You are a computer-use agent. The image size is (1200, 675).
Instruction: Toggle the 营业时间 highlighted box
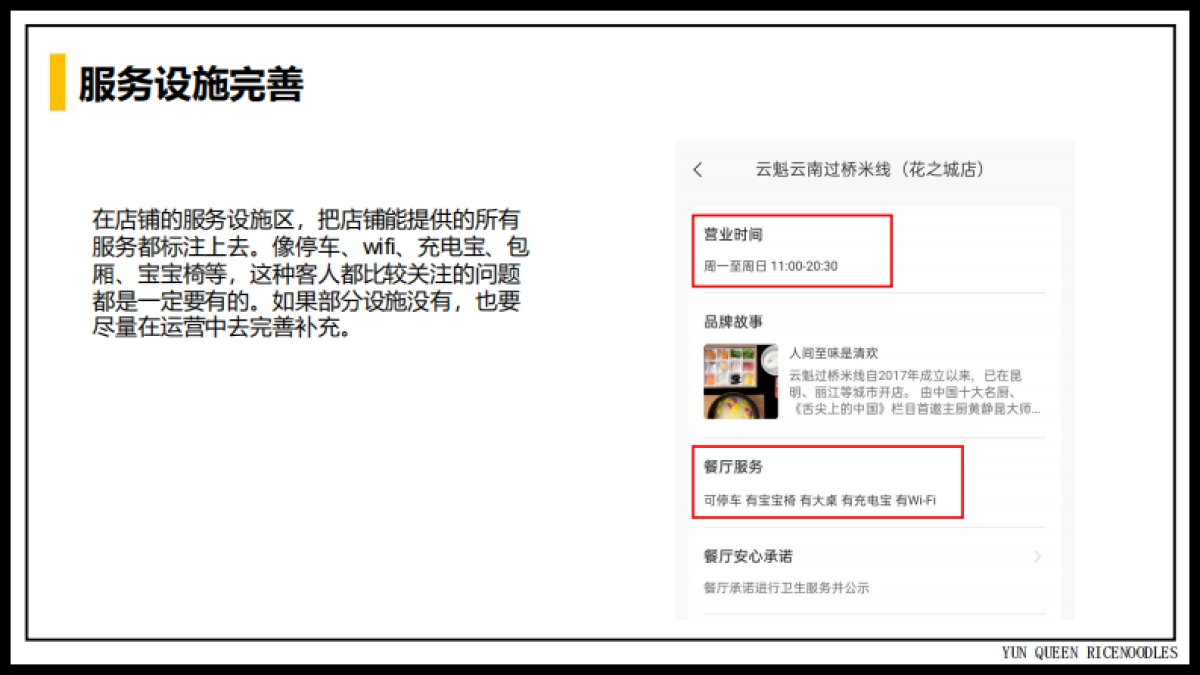(x=792, y=251)
